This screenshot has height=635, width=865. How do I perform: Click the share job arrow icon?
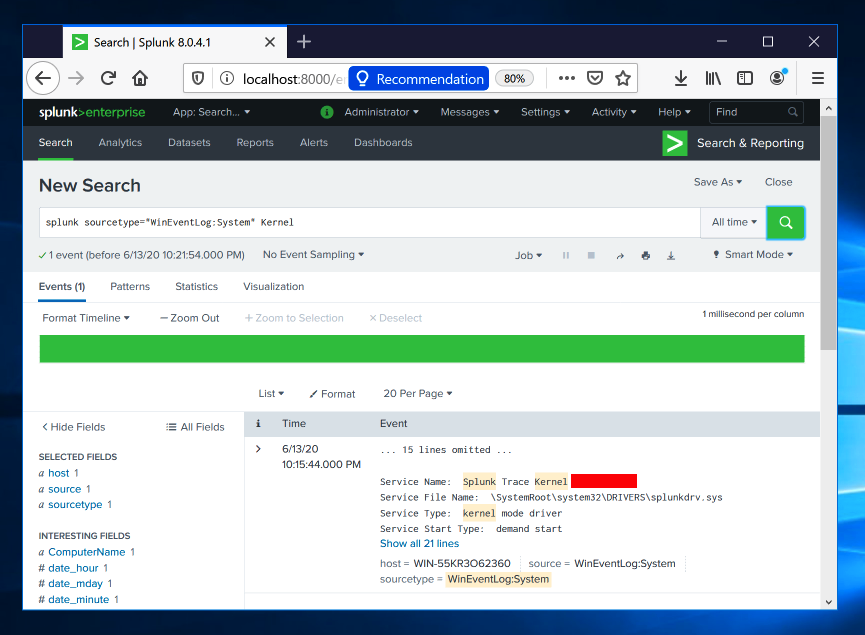620,256
